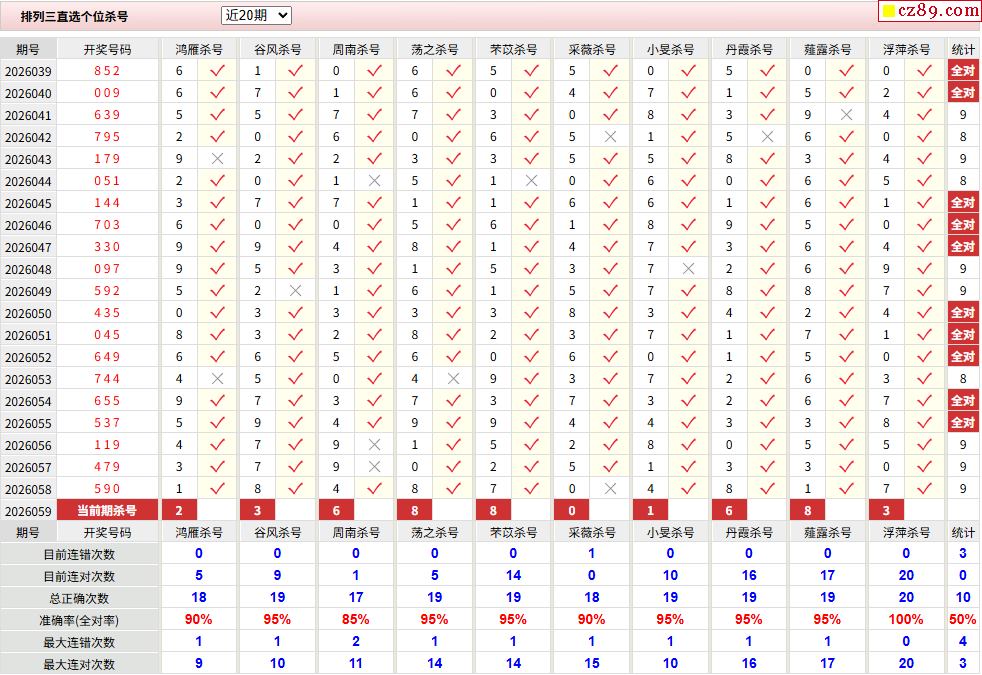Click the red check for 荡之杀号 in row 2026047
The height and width of the screenshot is (675, 982).
click(x=453, y=247)
